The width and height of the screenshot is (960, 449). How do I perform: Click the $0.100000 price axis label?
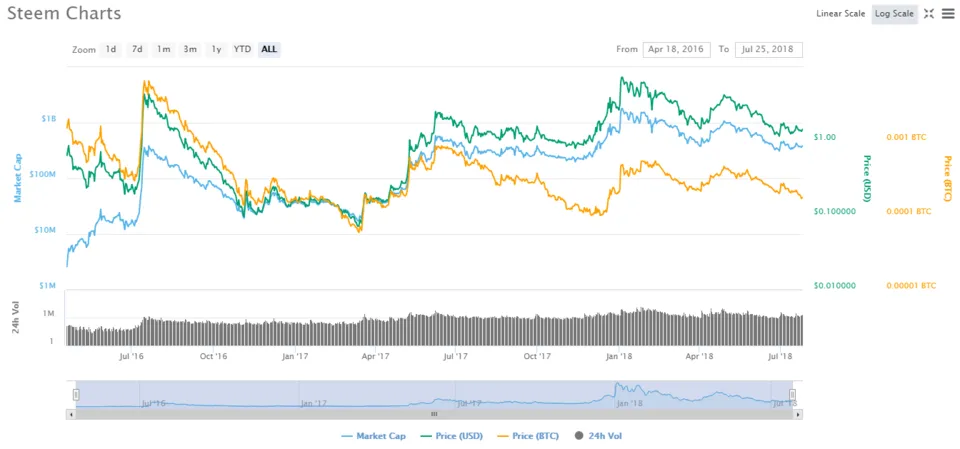click(835, 211)
